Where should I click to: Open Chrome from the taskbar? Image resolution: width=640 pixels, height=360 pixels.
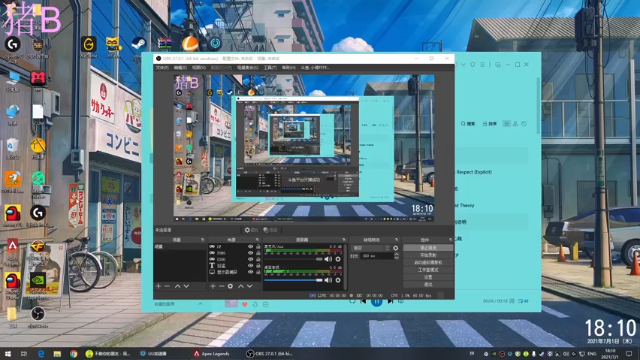coord(73,353)
